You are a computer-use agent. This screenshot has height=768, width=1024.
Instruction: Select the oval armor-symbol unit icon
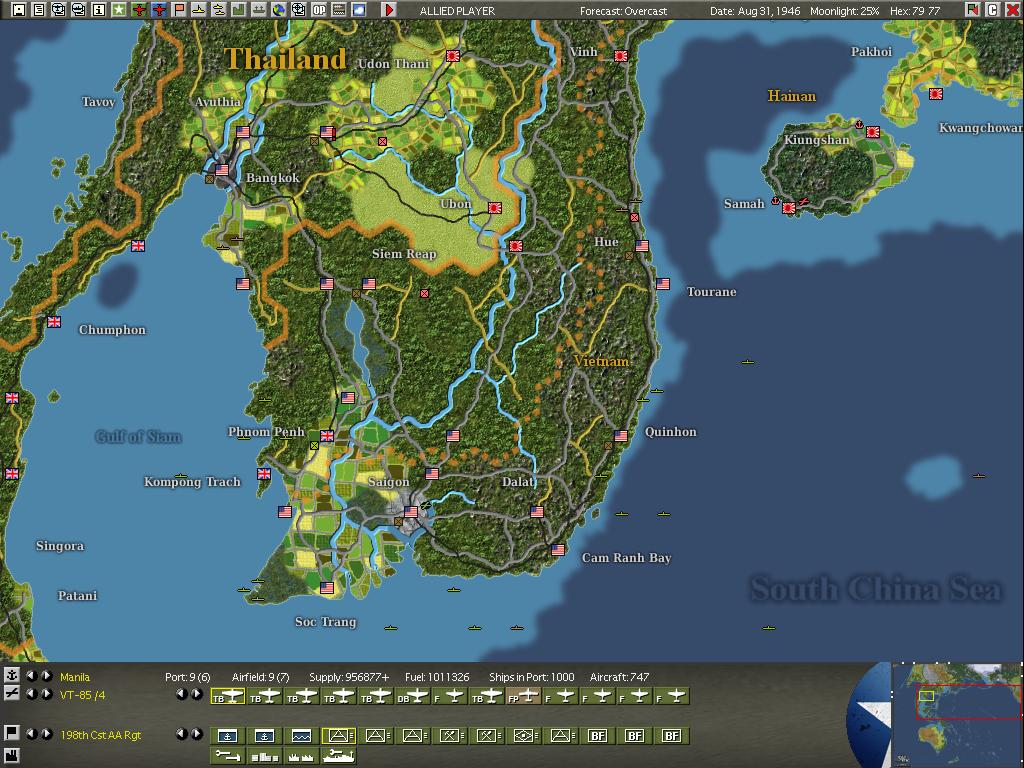(x=523, y=736)
